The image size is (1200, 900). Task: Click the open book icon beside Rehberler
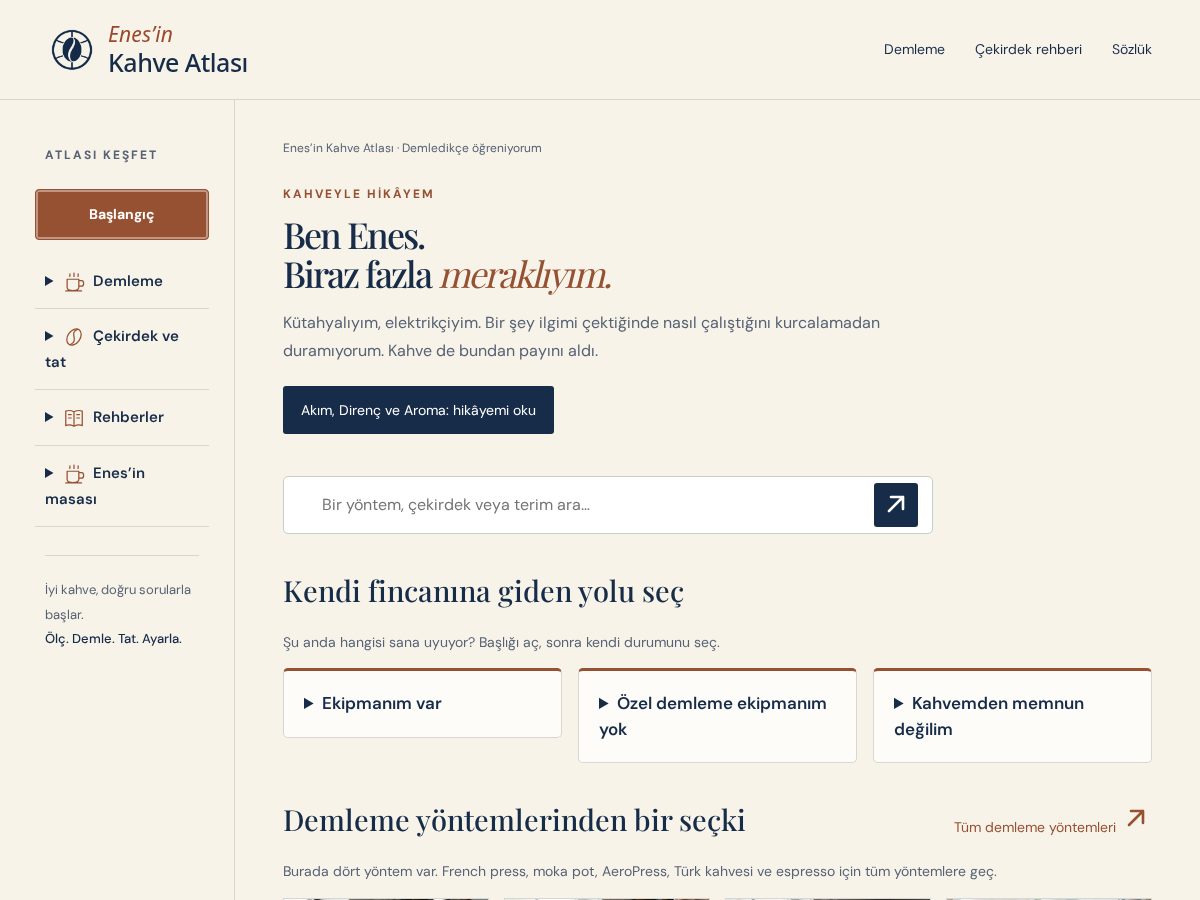click(x=75, y=418)
